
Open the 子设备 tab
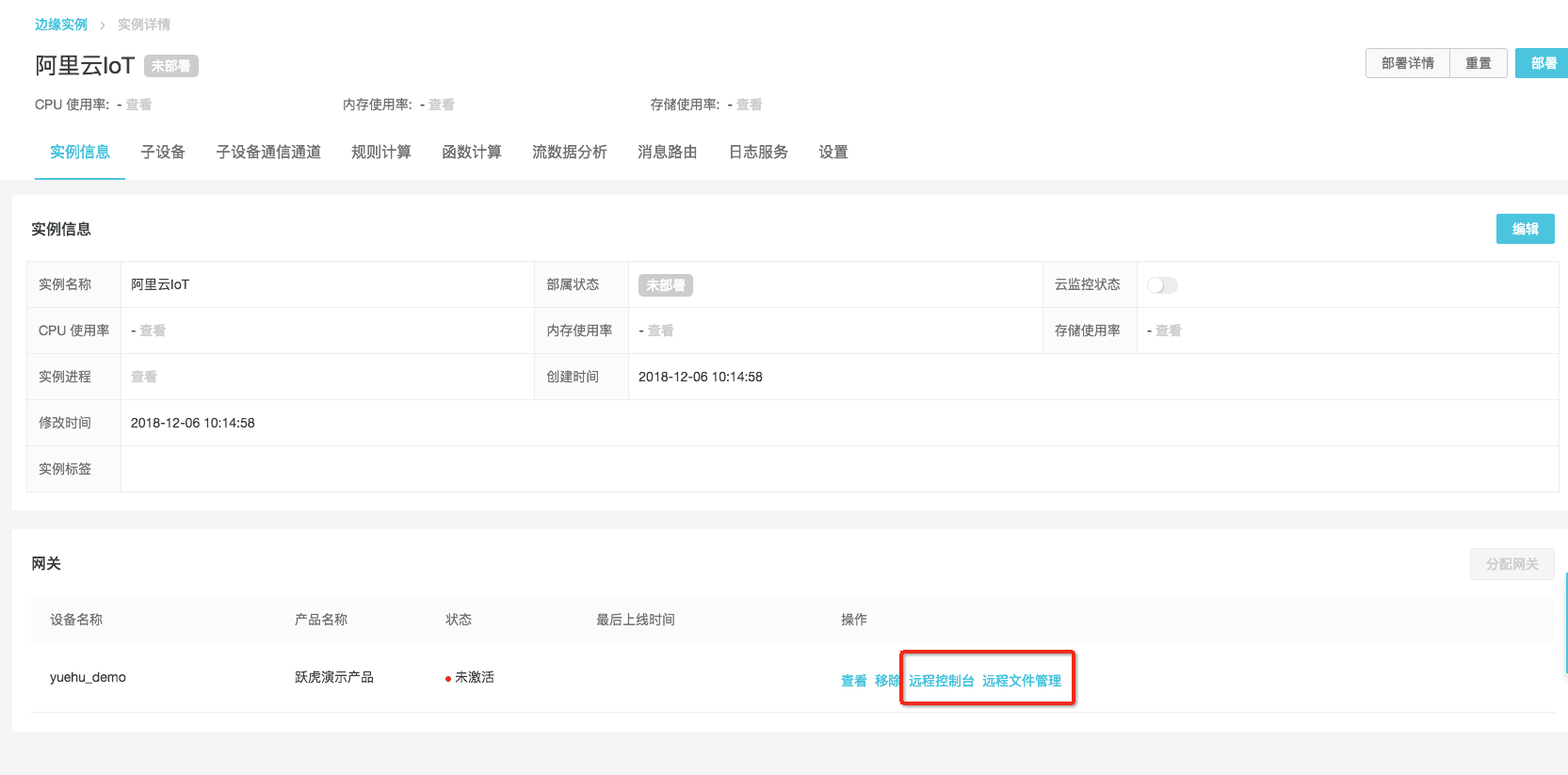tap(163, 152)
